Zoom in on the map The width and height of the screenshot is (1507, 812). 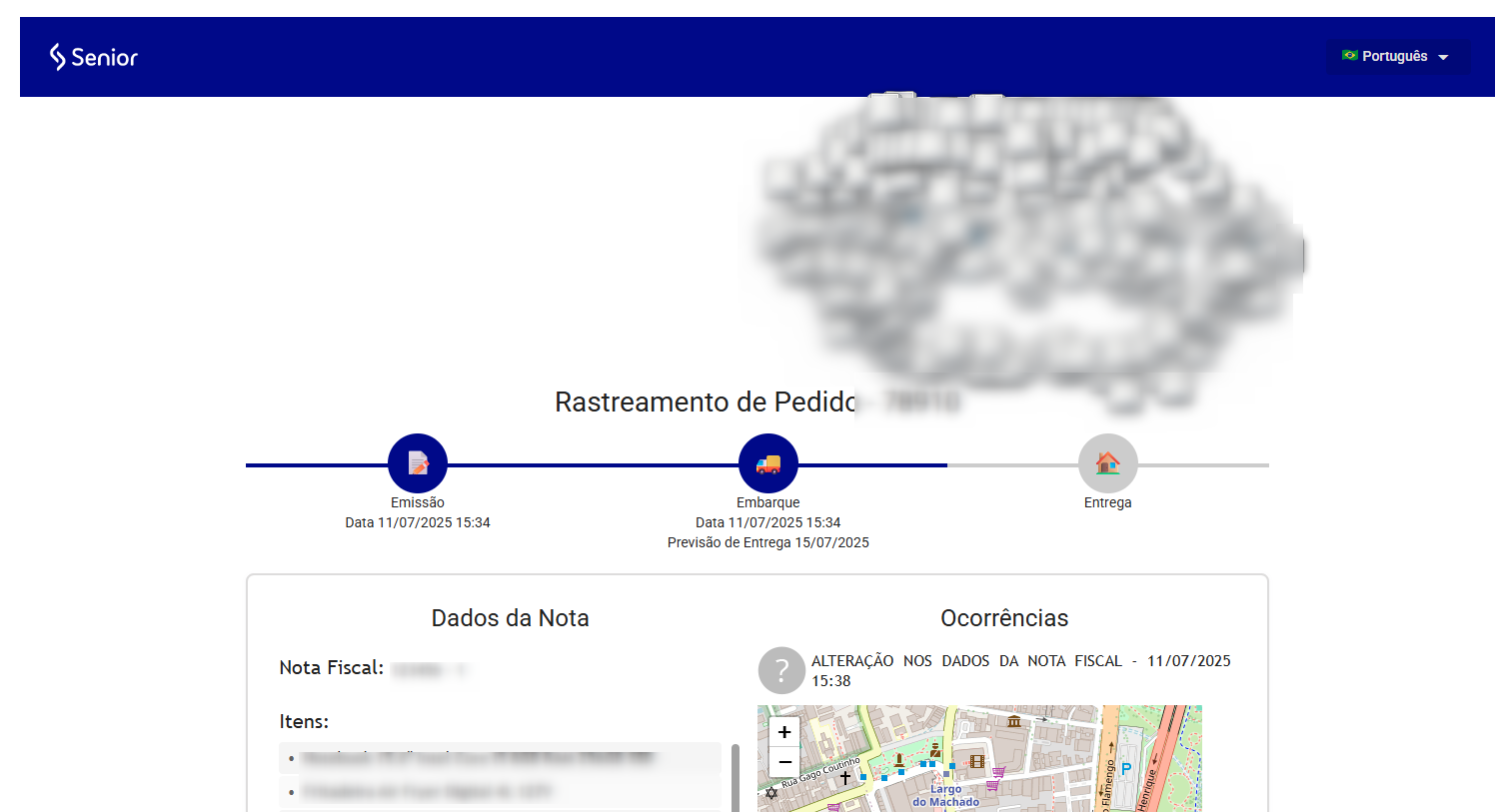click(x=784, y=732)
